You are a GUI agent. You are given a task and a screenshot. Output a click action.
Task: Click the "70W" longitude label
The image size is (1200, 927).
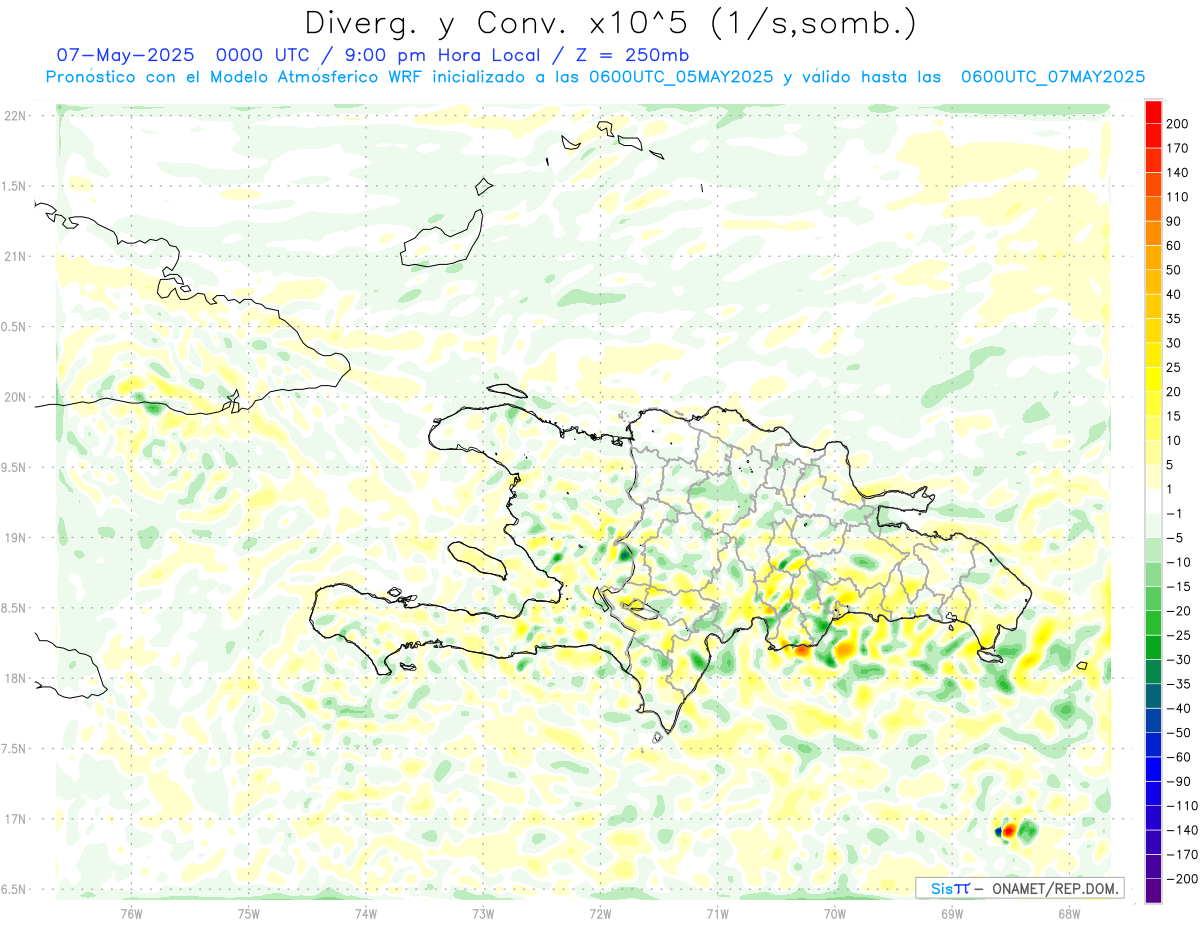(x=835, y=912)
